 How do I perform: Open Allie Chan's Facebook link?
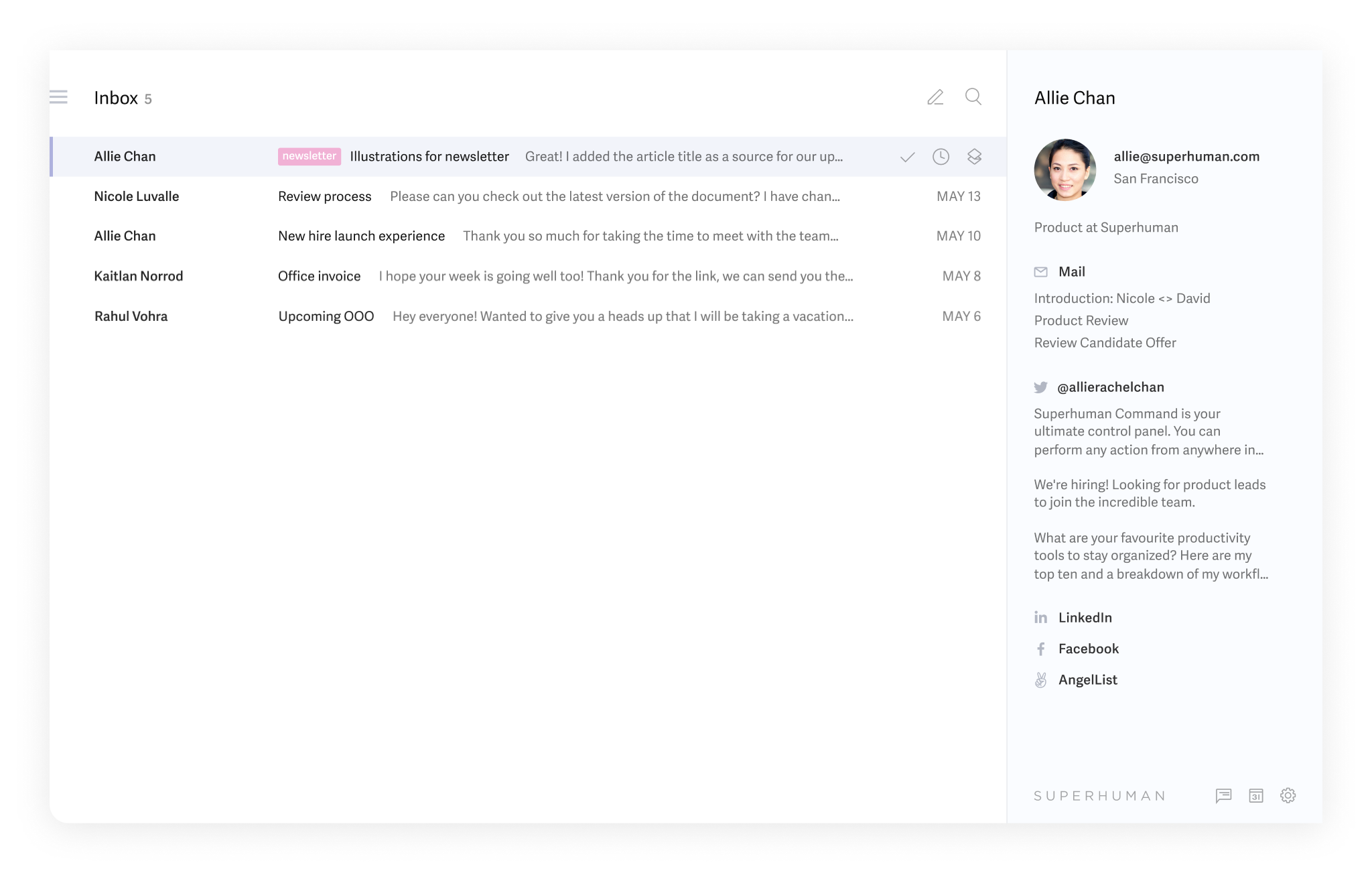[1088, 649]
